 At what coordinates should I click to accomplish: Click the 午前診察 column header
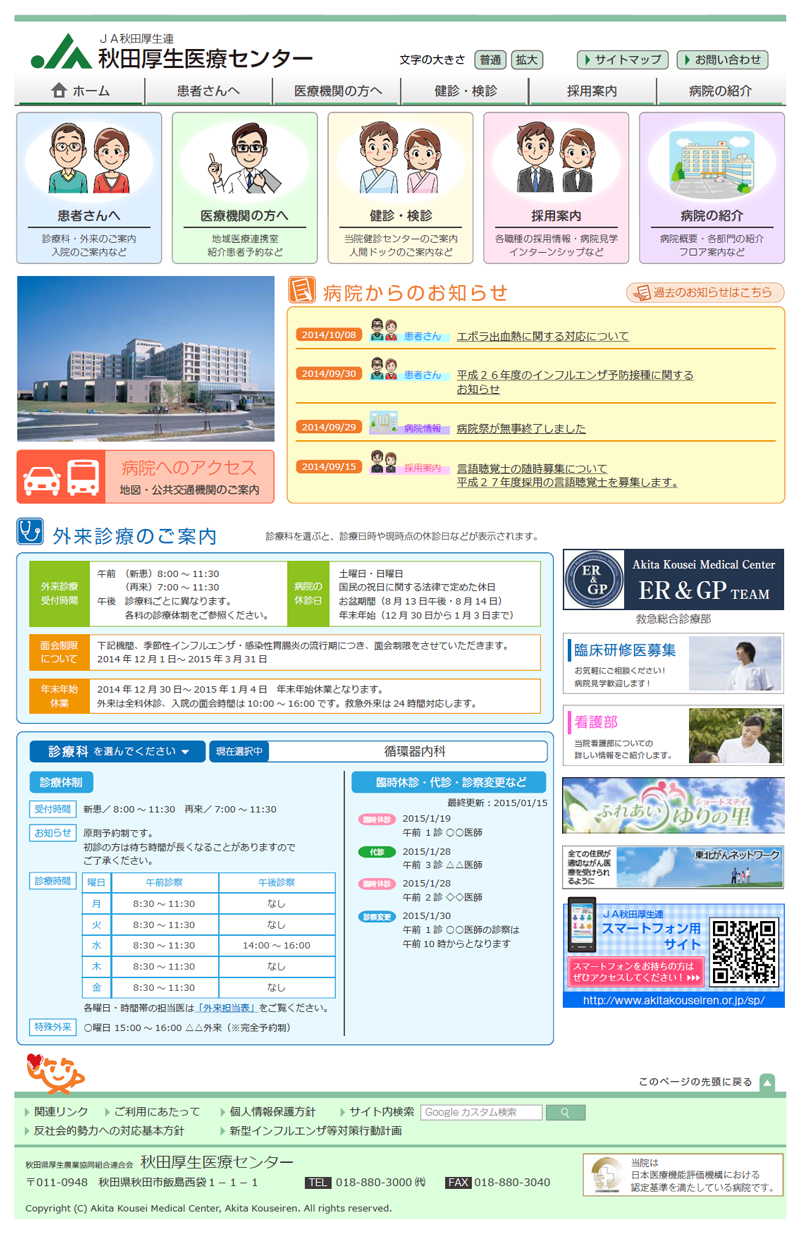164,882
